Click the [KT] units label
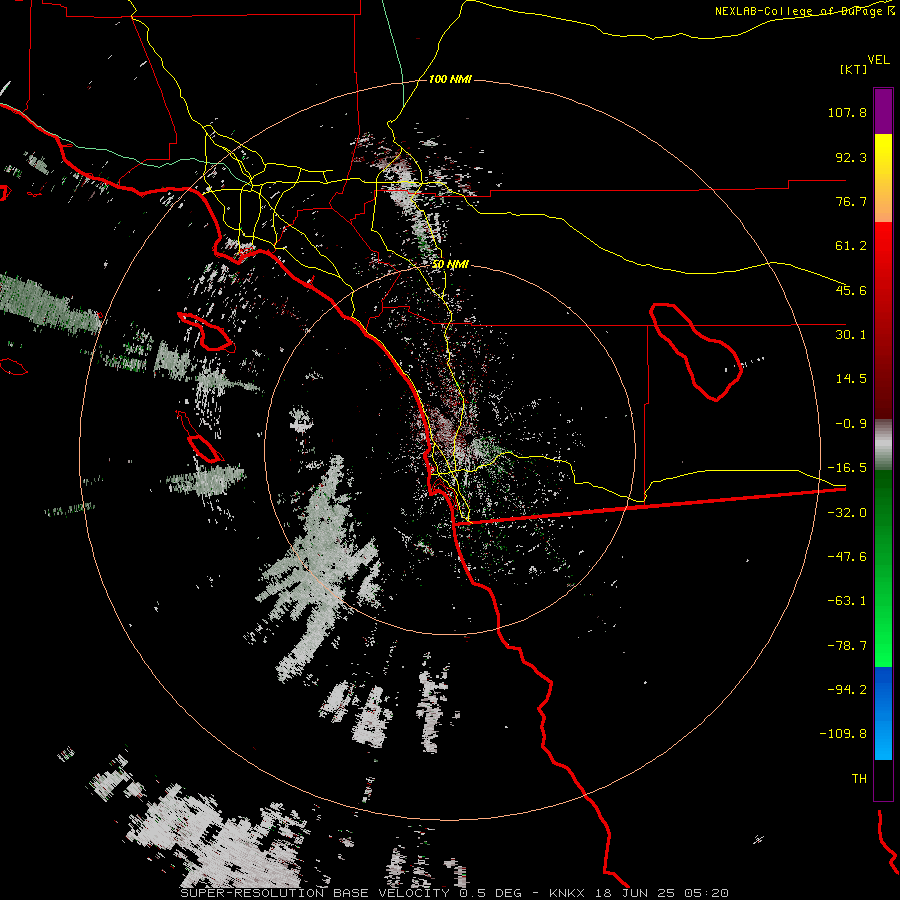 pos(853,69)
